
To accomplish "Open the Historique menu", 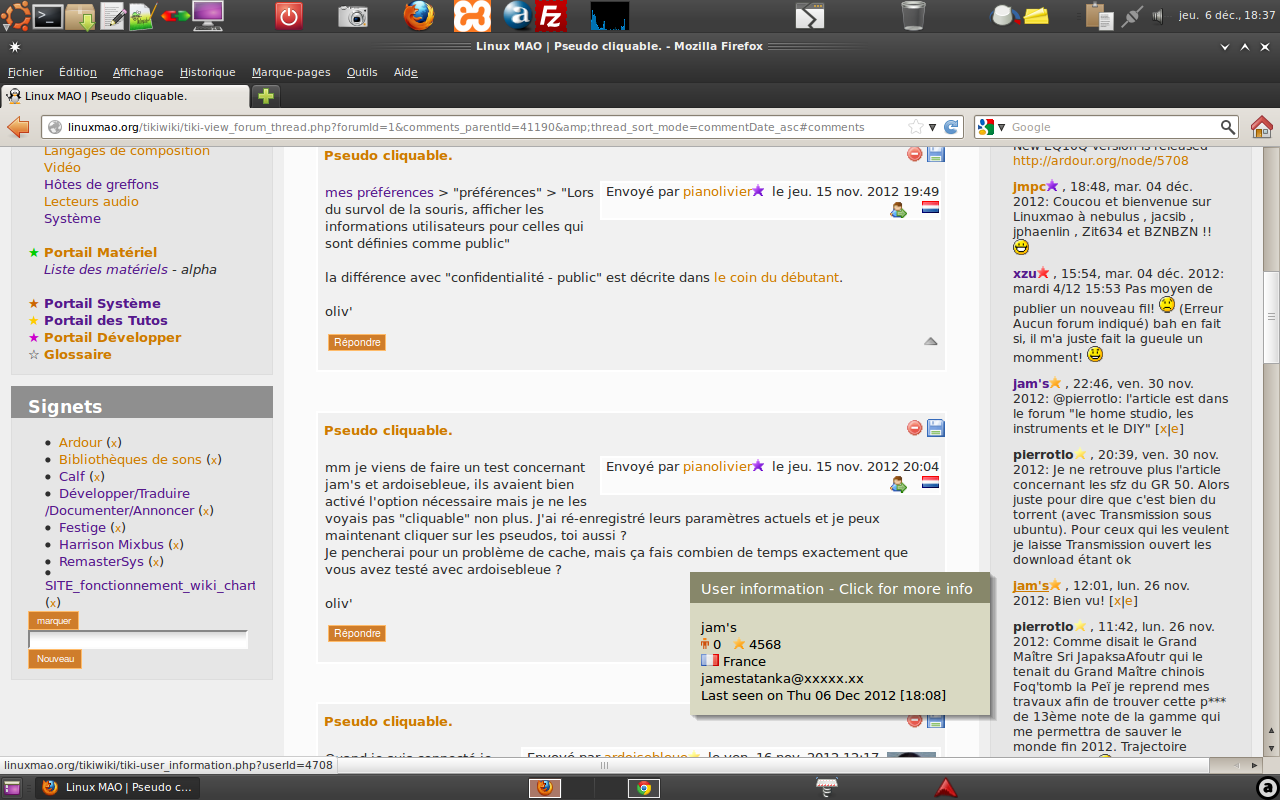I will tap(208, 72).
